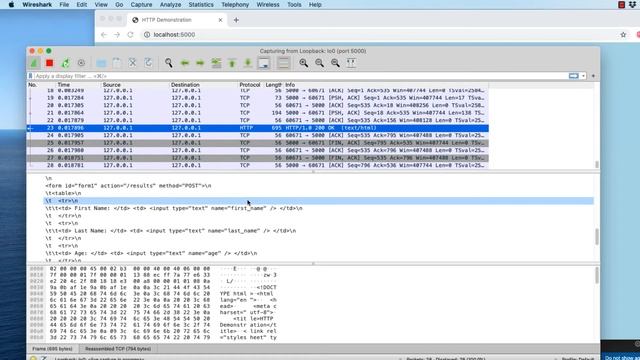This screenshot has width=640, height=360.
Task: Restart the current capture
Action: (x=65, y=63)
